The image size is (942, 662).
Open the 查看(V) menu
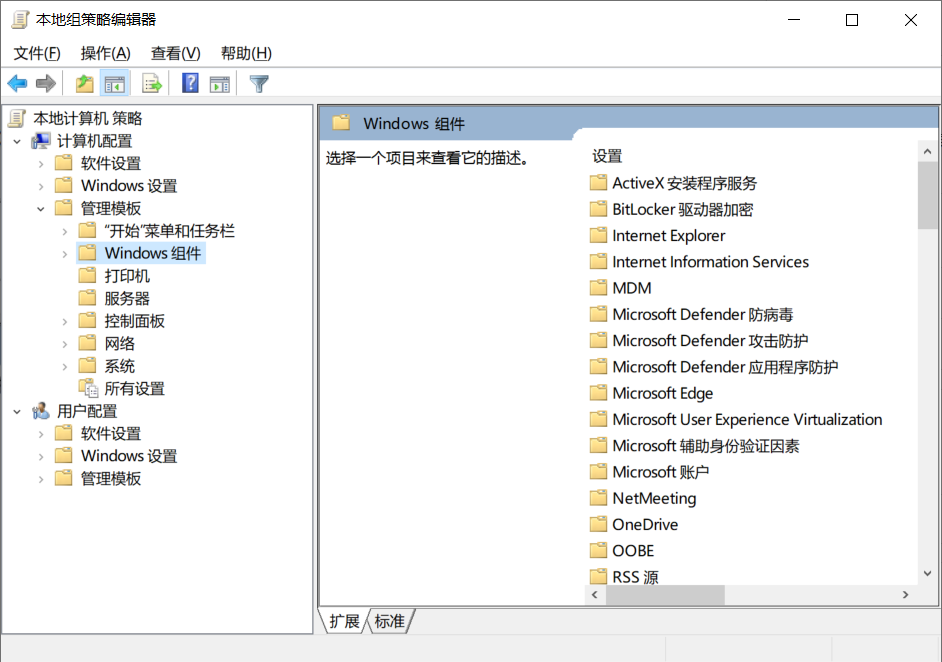(175, 53)
